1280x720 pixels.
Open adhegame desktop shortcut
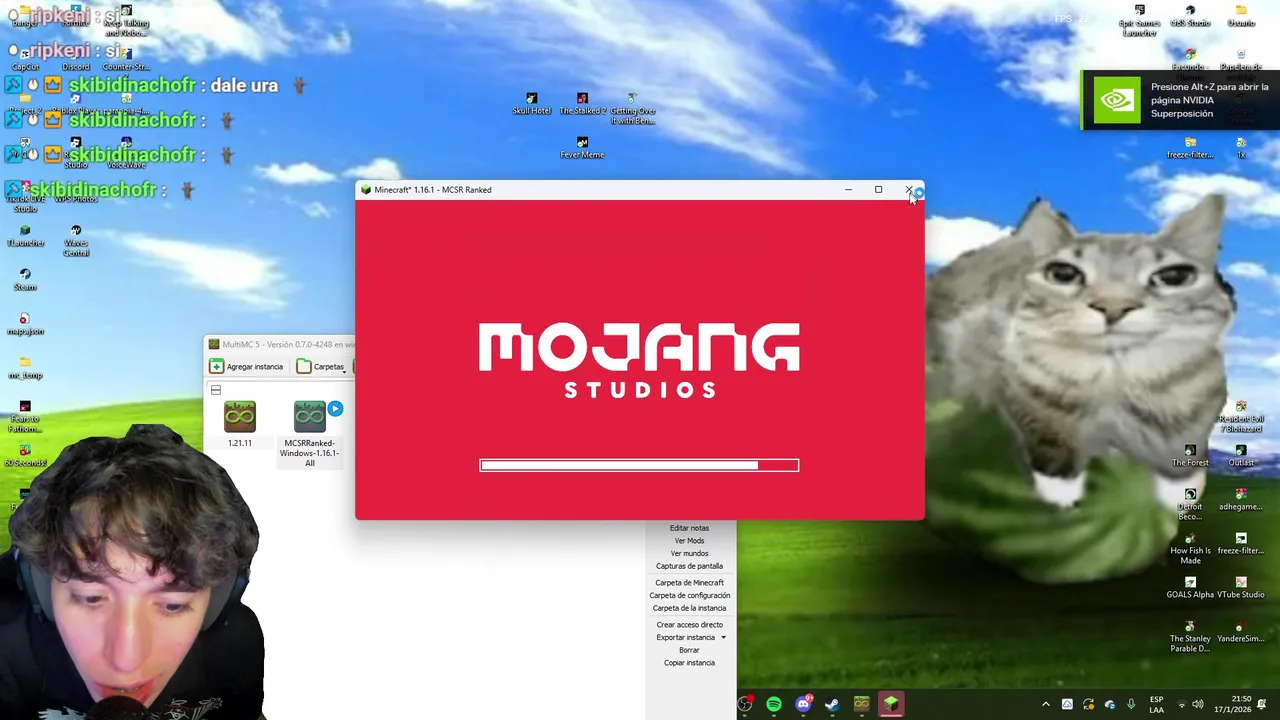(x=1241, y=500)
